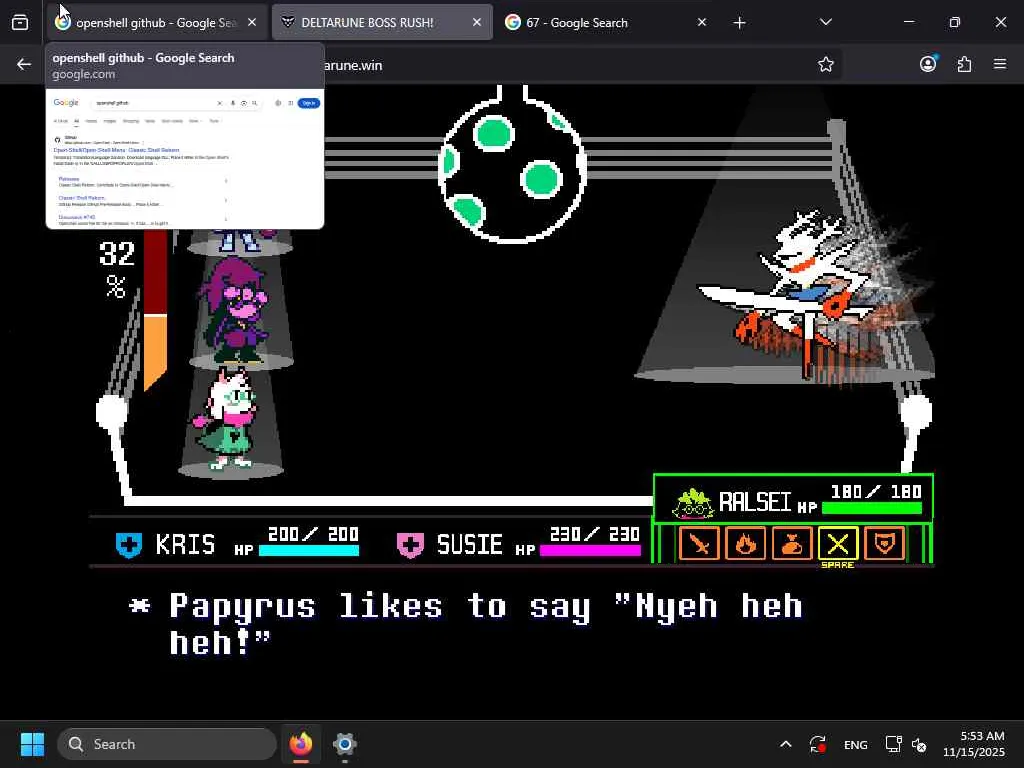Click the 32 TP percentage value
Screen dimensions: 1024x768
[x=117, y=253]
